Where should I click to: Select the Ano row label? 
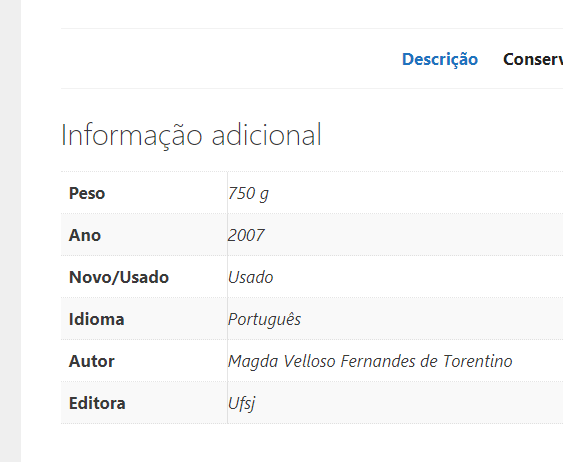tap(85, 235)
